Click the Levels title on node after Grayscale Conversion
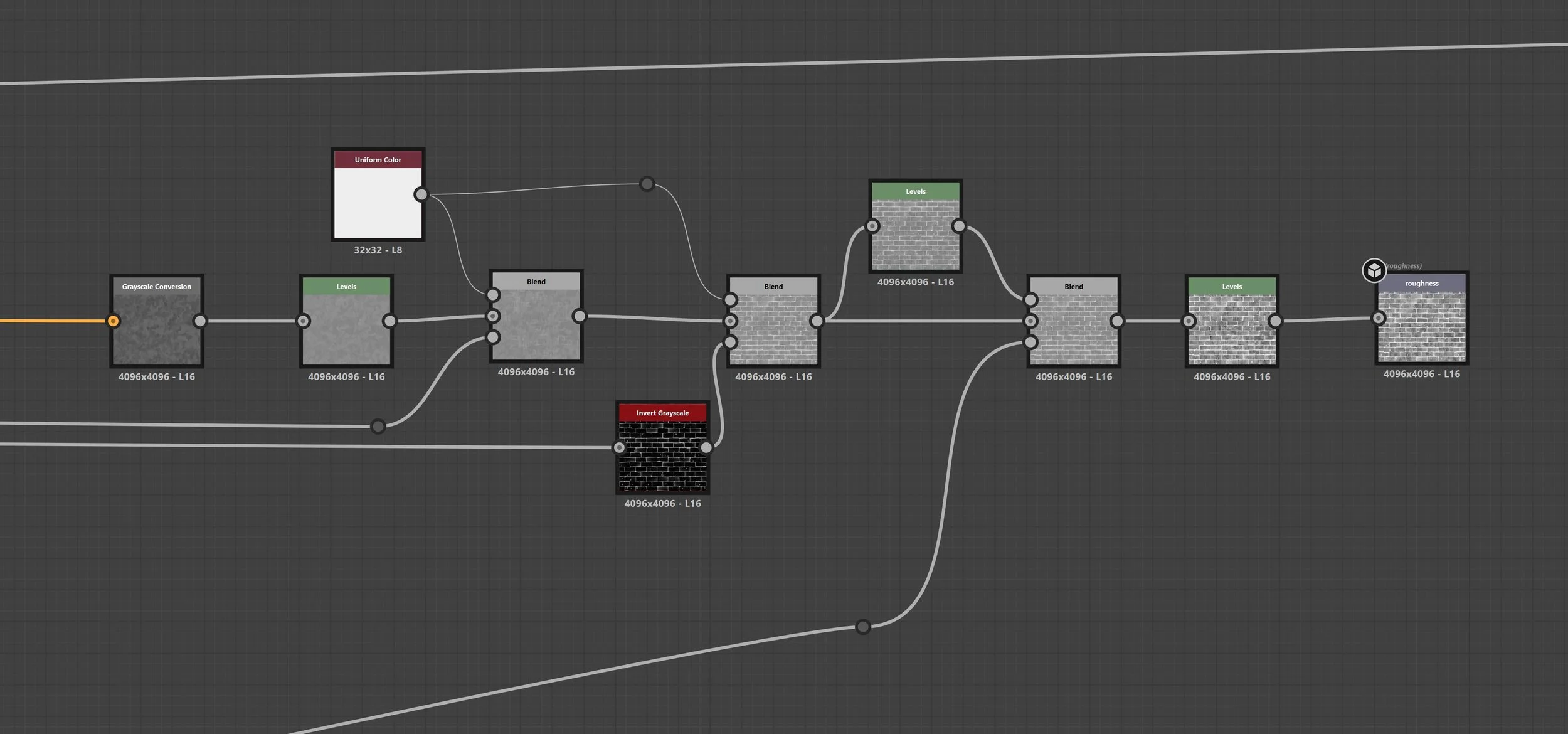The height and width of the screenshot is (734, 1568). point(346,287)
